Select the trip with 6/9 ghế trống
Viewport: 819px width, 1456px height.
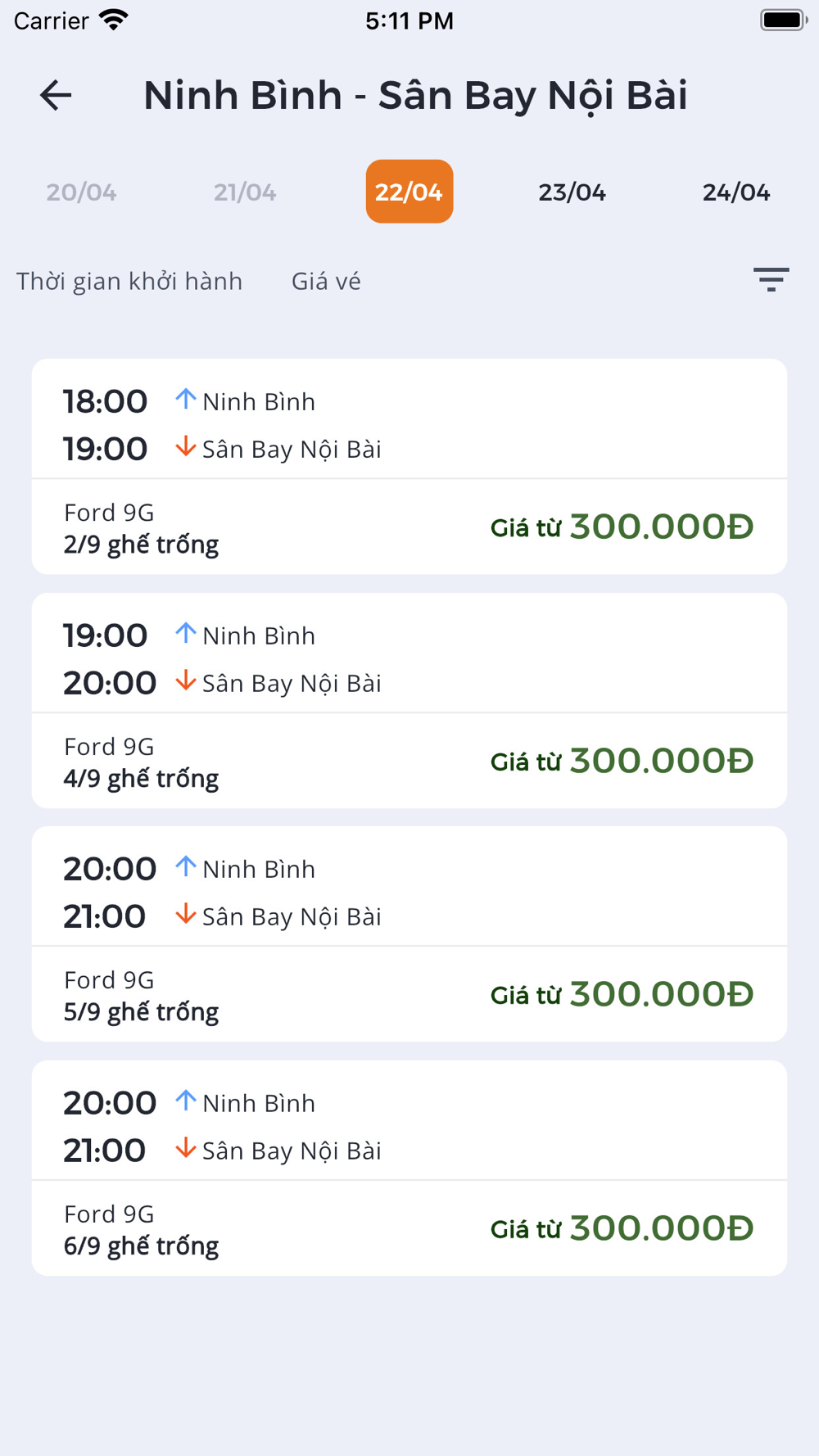click(409, 1169)
